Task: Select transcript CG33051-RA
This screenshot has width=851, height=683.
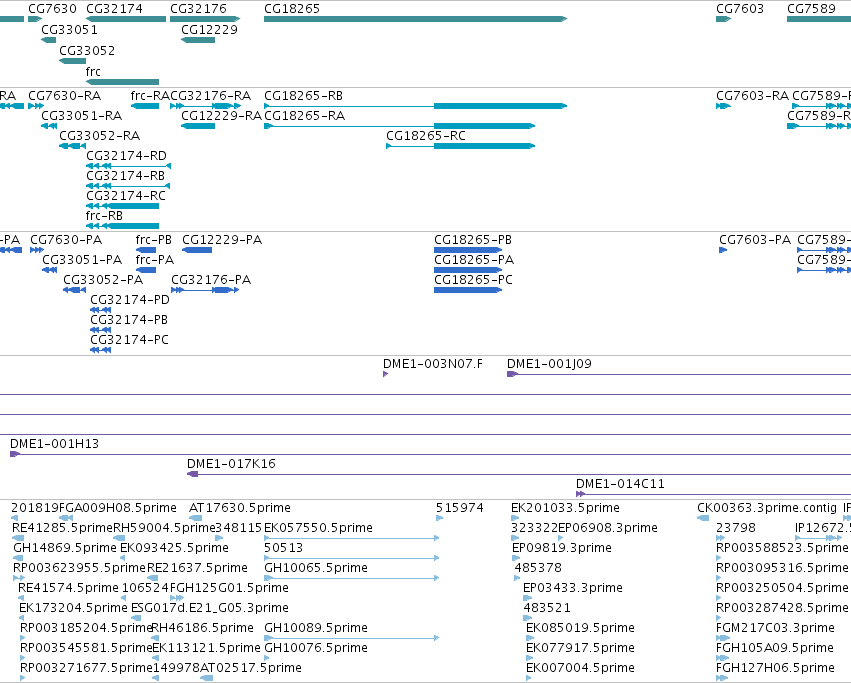Action: tap(49, 126)
